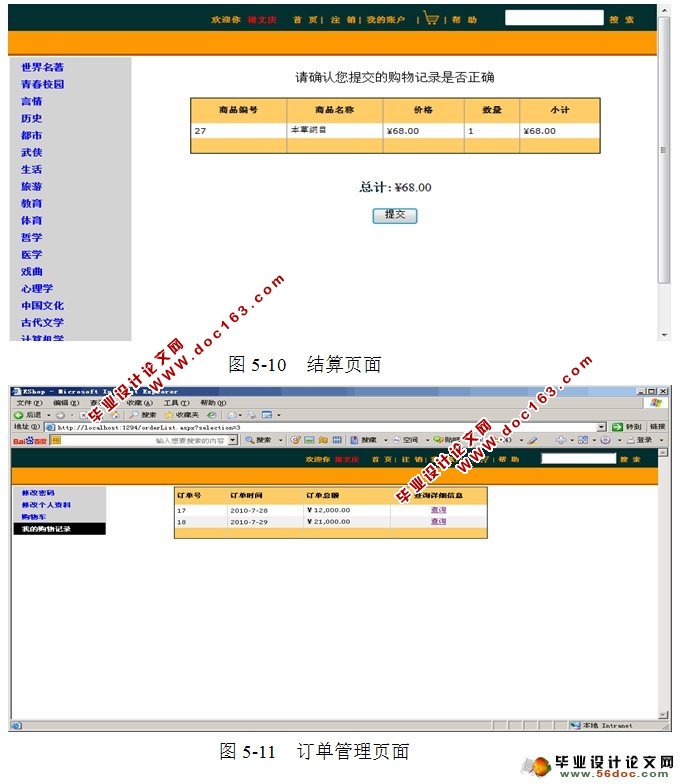Expand the Baidu 登录 dropdown arrow

coord(662,440)
